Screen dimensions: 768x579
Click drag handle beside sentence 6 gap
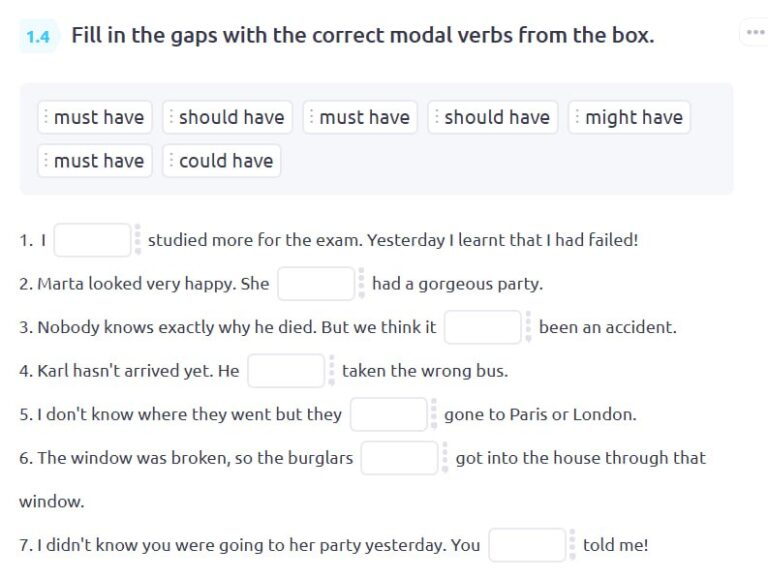445,458
